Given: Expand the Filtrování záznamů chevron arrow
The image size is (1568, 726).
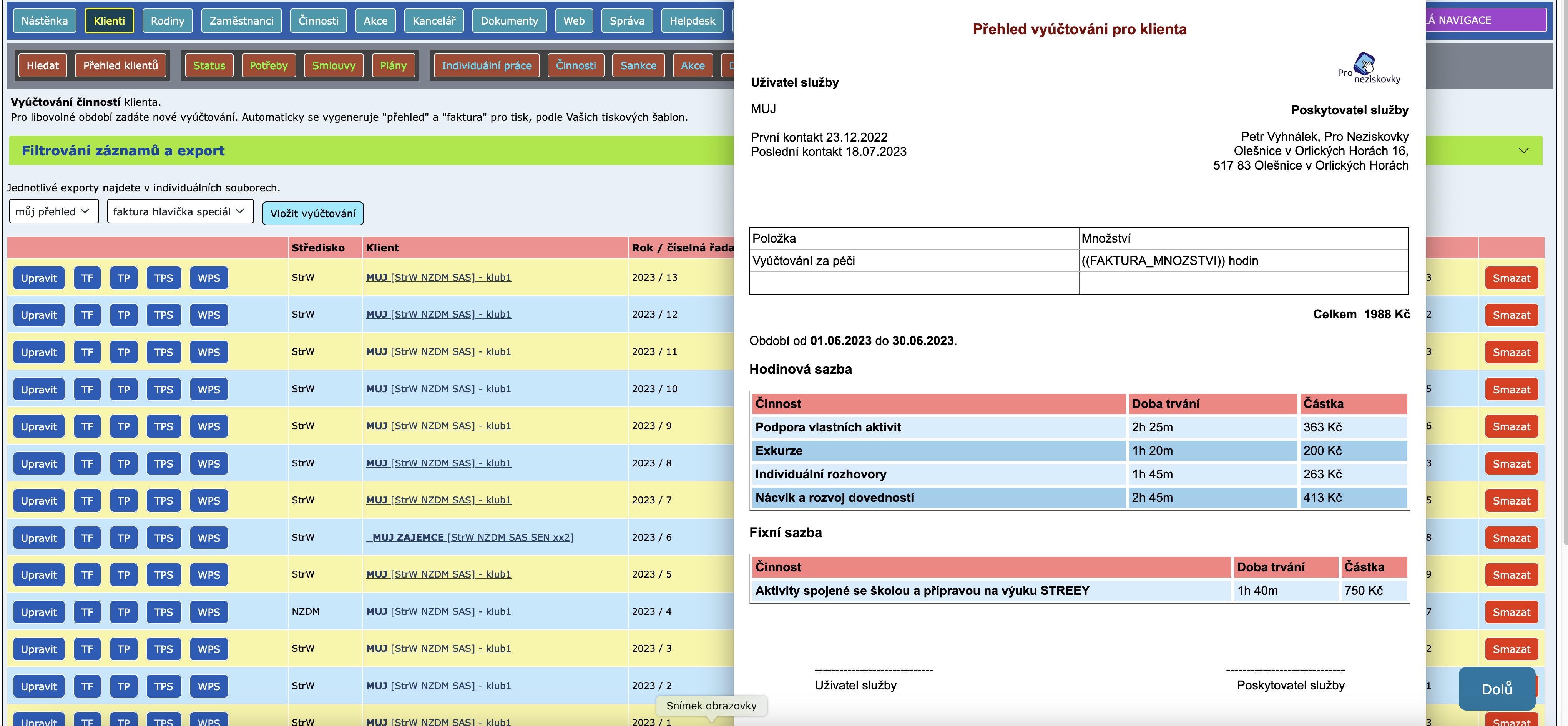Looking at the screenshot, I should 1523,150.
